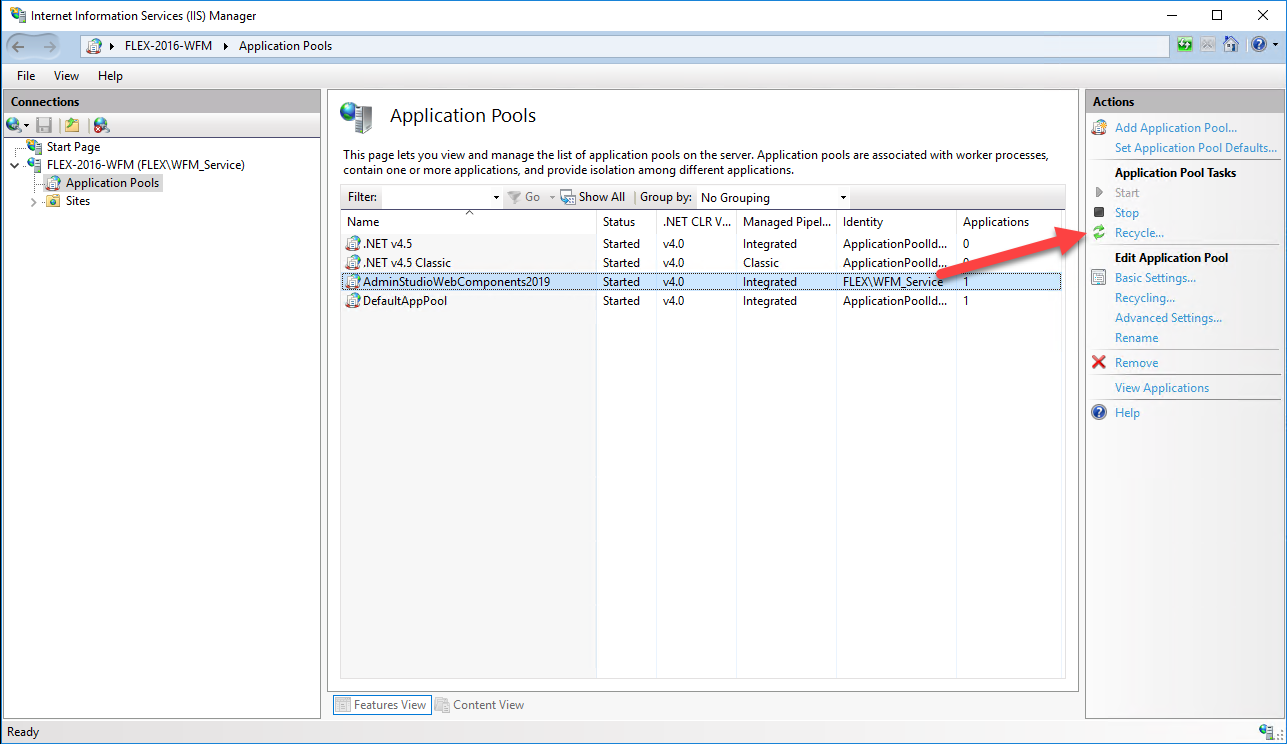Open the Go button dropdown arrow

coord(551,198)
